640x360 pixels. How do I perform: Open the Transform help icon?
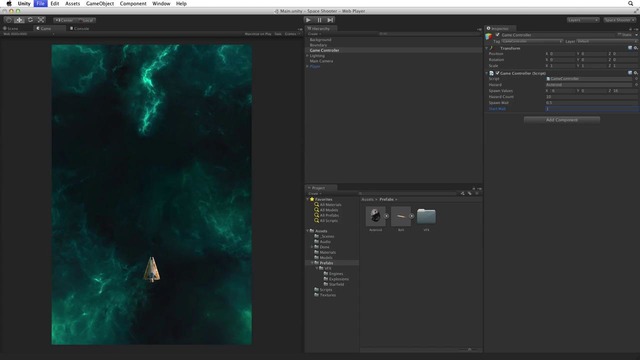click(x=630, y=48)
